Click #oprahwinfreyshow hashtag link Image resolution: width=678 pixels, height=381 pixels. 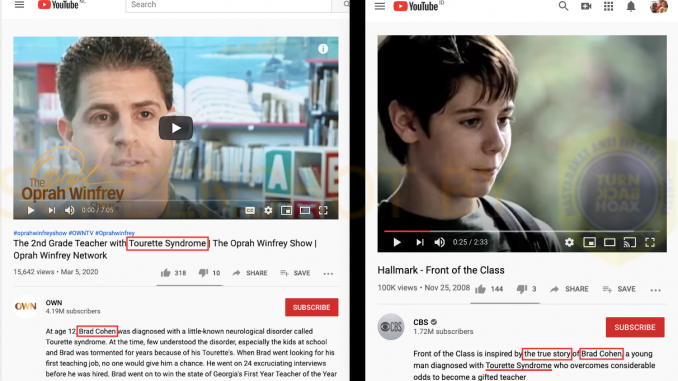(x=40, y=233)
